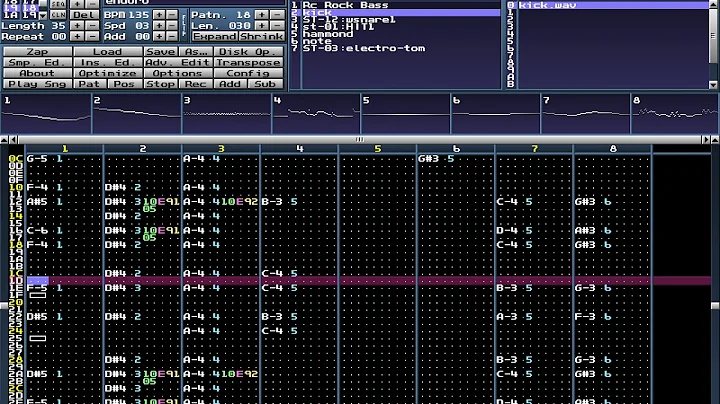
Task: Open Adv. Edit panel
Action: point(178,62)
